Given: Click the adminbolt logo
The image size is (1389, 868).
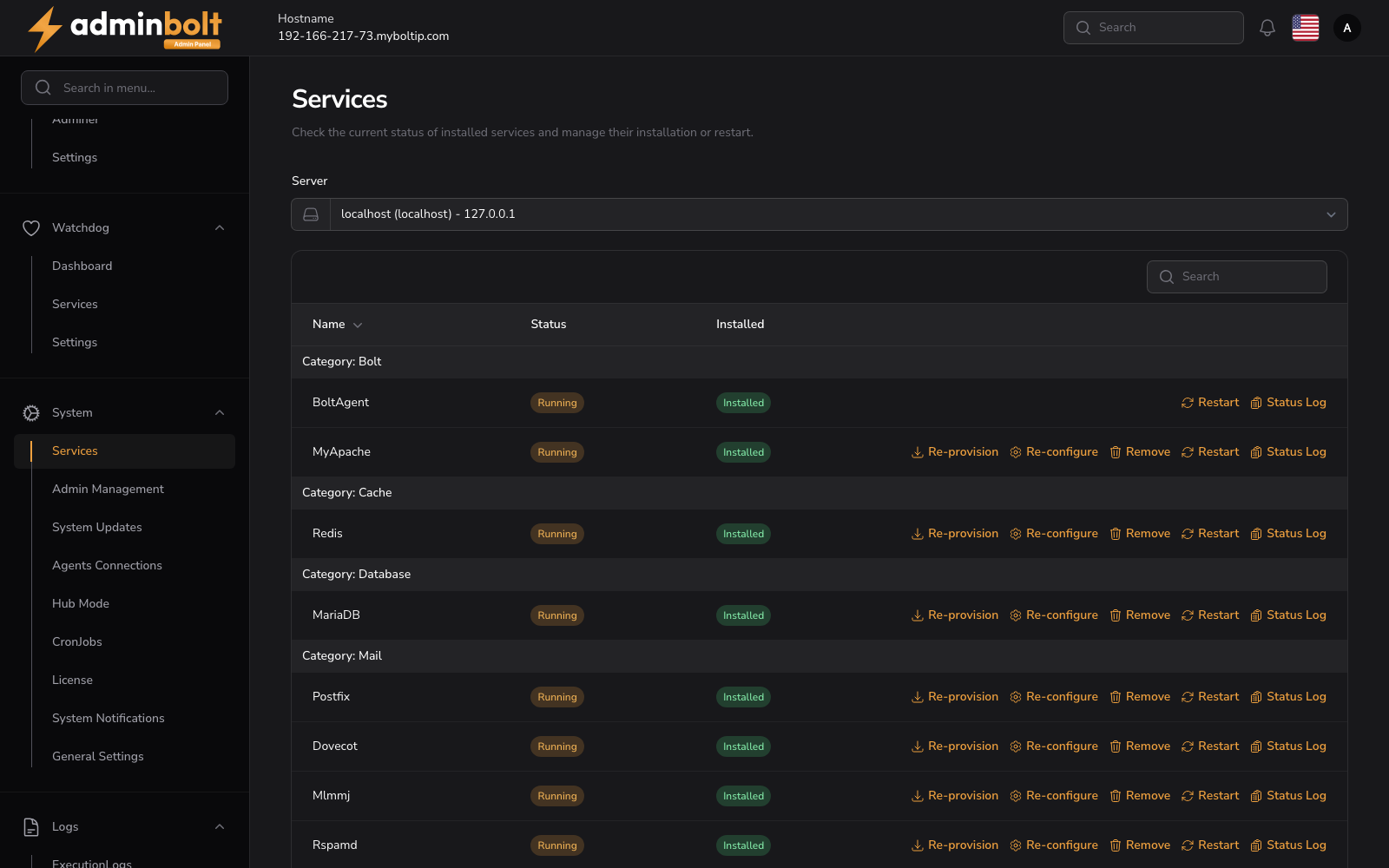Looking at the screenshot, I should coord(125,29).
